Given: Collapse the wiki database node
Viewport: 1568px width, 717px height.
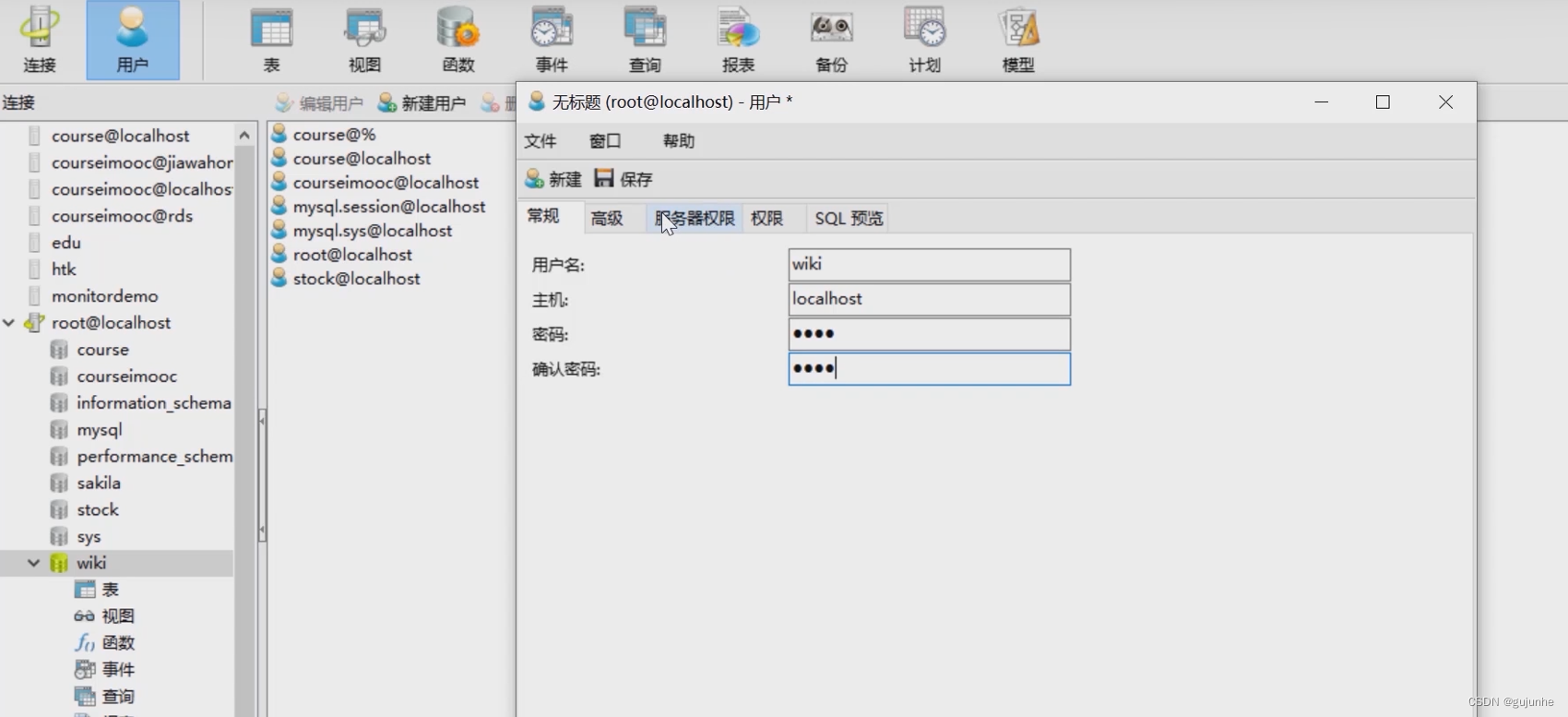Looking at the screenshot, I should (x=34, y=563).
